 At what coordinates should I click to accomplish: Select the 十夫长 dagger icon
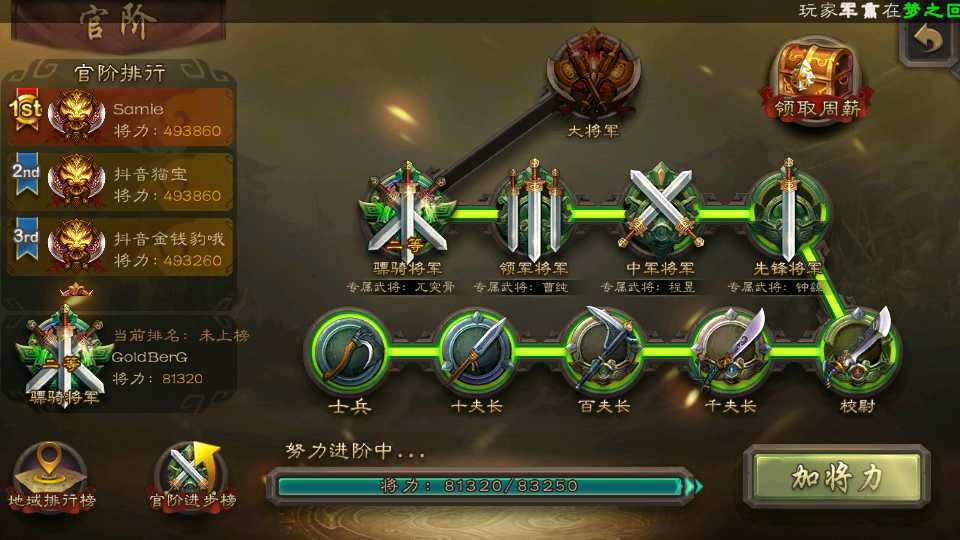pyautogui.click(x=477, y=351)
